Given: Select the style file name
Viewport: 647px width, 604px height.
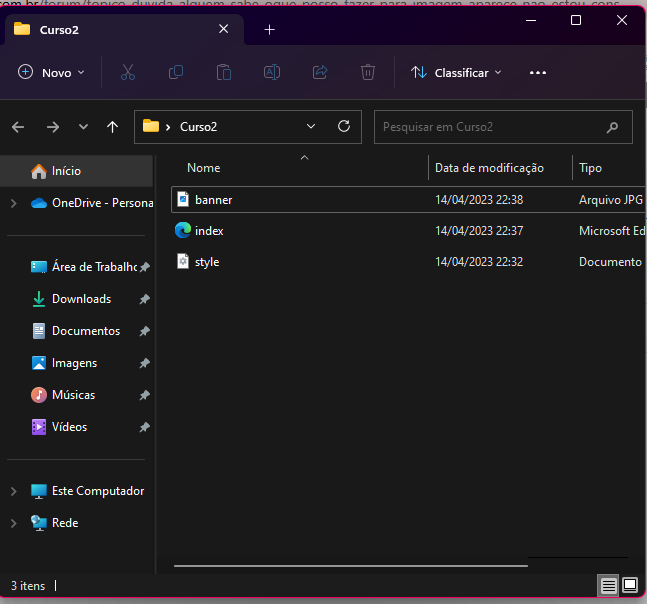Looking at the screenshot, I should [x=207, y=262].
